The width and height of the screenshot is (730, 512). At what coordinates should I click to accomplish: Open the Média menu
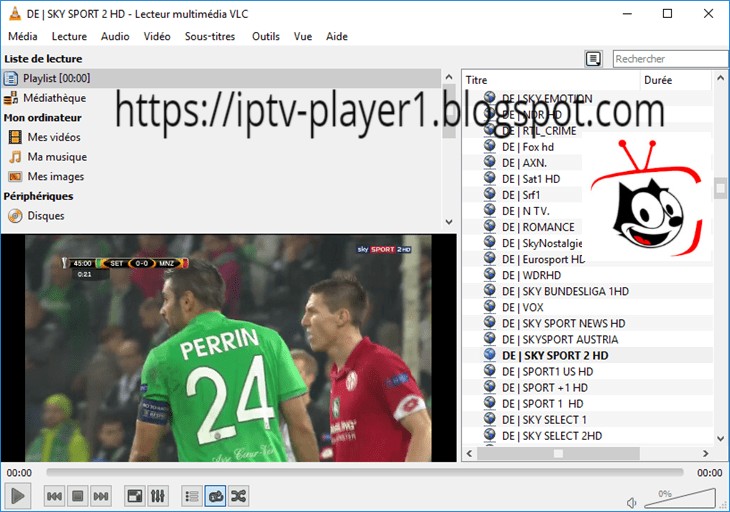pos(22,36)
